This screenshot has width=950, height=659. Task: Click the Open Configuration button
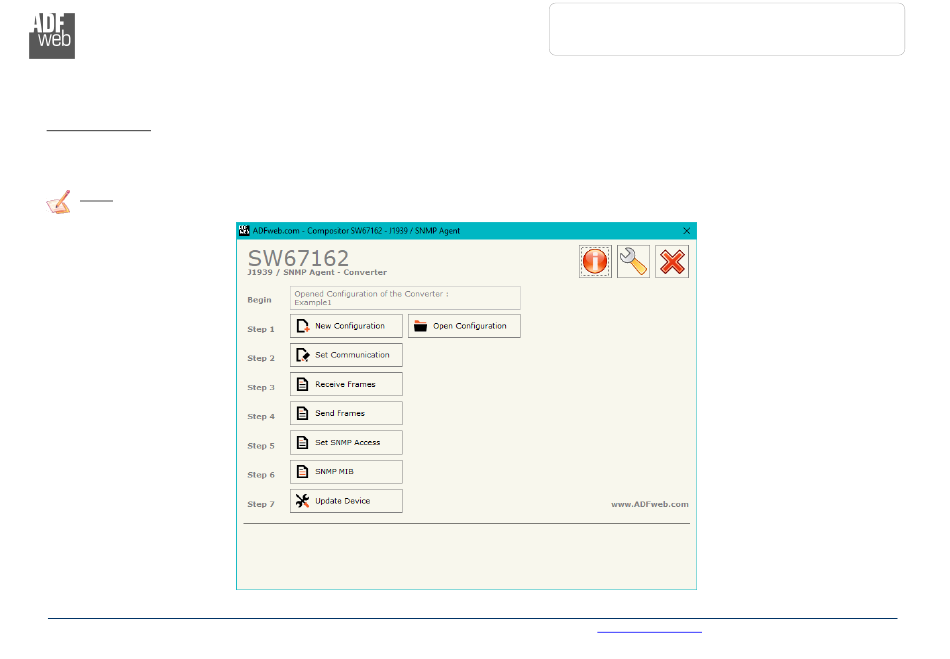point(464,326)
